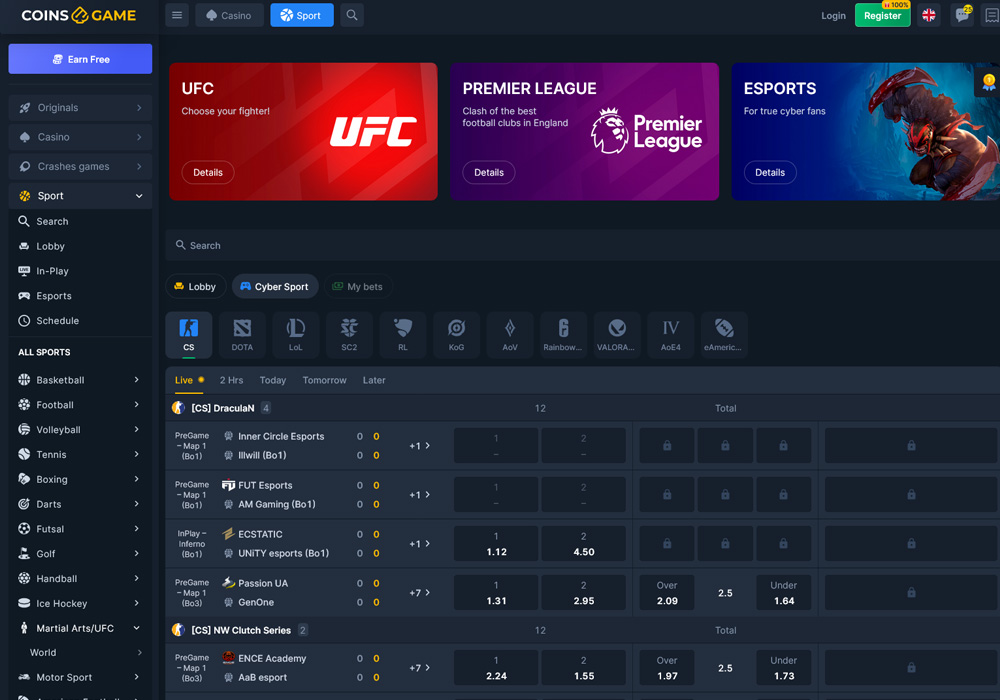Click the Register button
The height and width of the screenshot is (700, 1000).
(882, 15)
